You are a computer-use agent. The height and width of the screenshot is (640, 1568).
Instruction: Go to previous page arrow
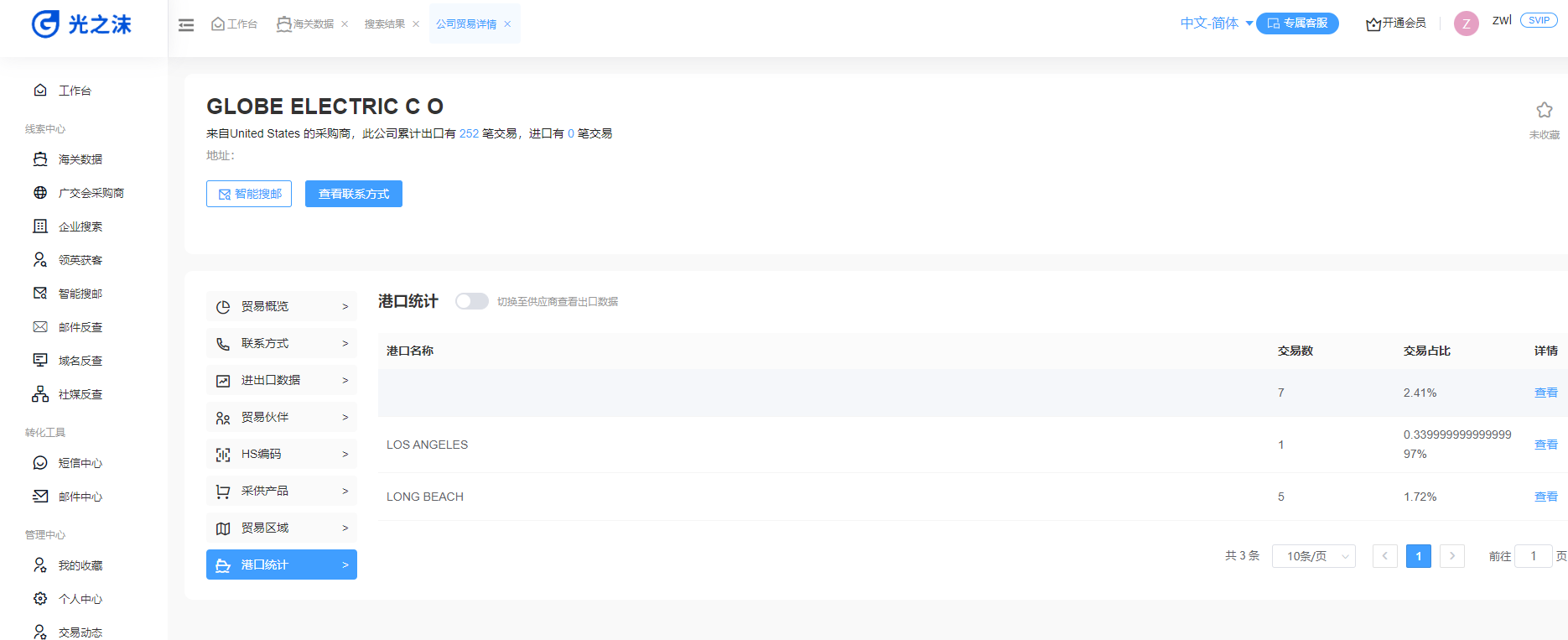[1385, 556]
